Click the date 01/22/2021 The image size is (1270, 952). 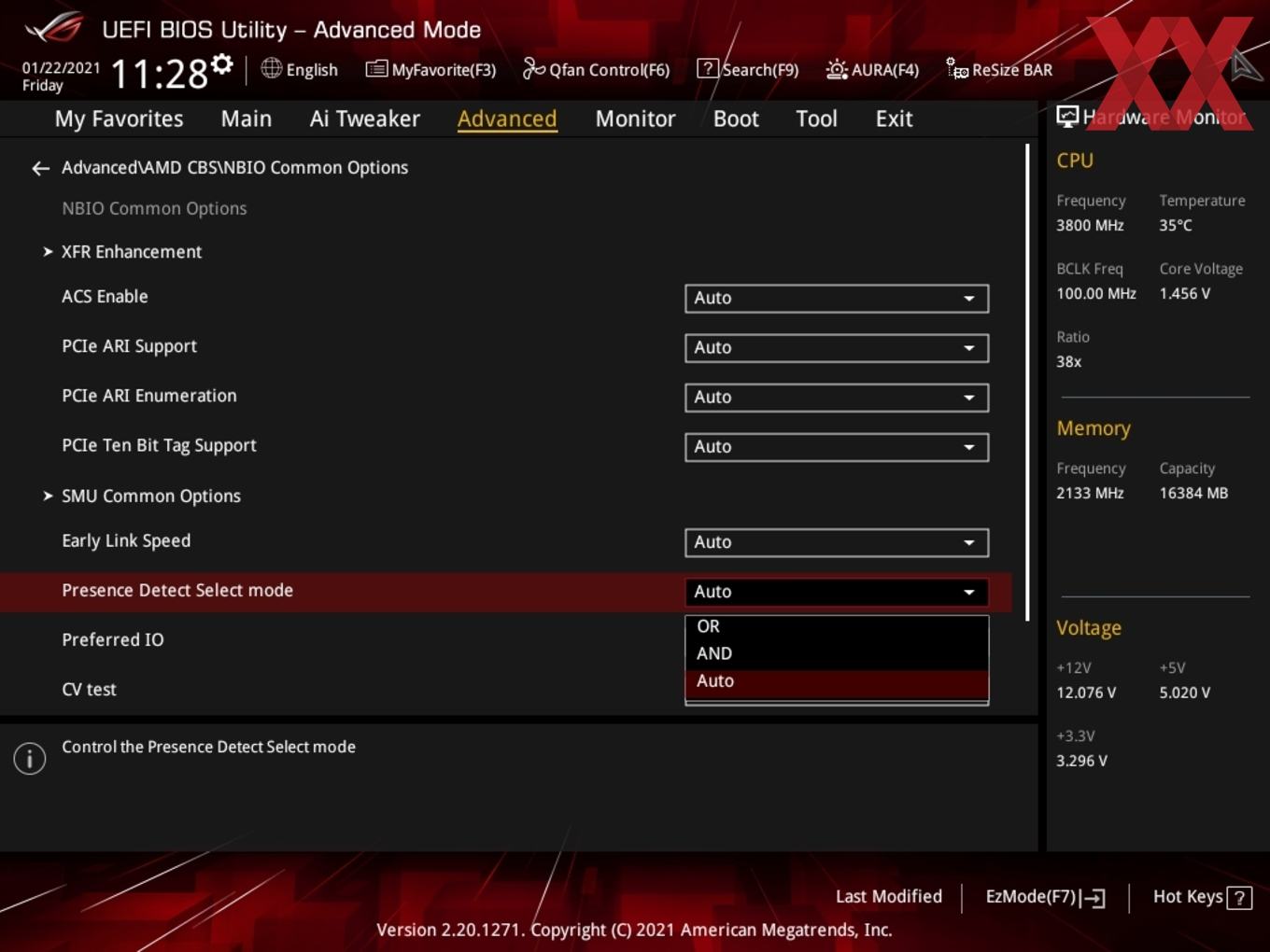[61, 68]
